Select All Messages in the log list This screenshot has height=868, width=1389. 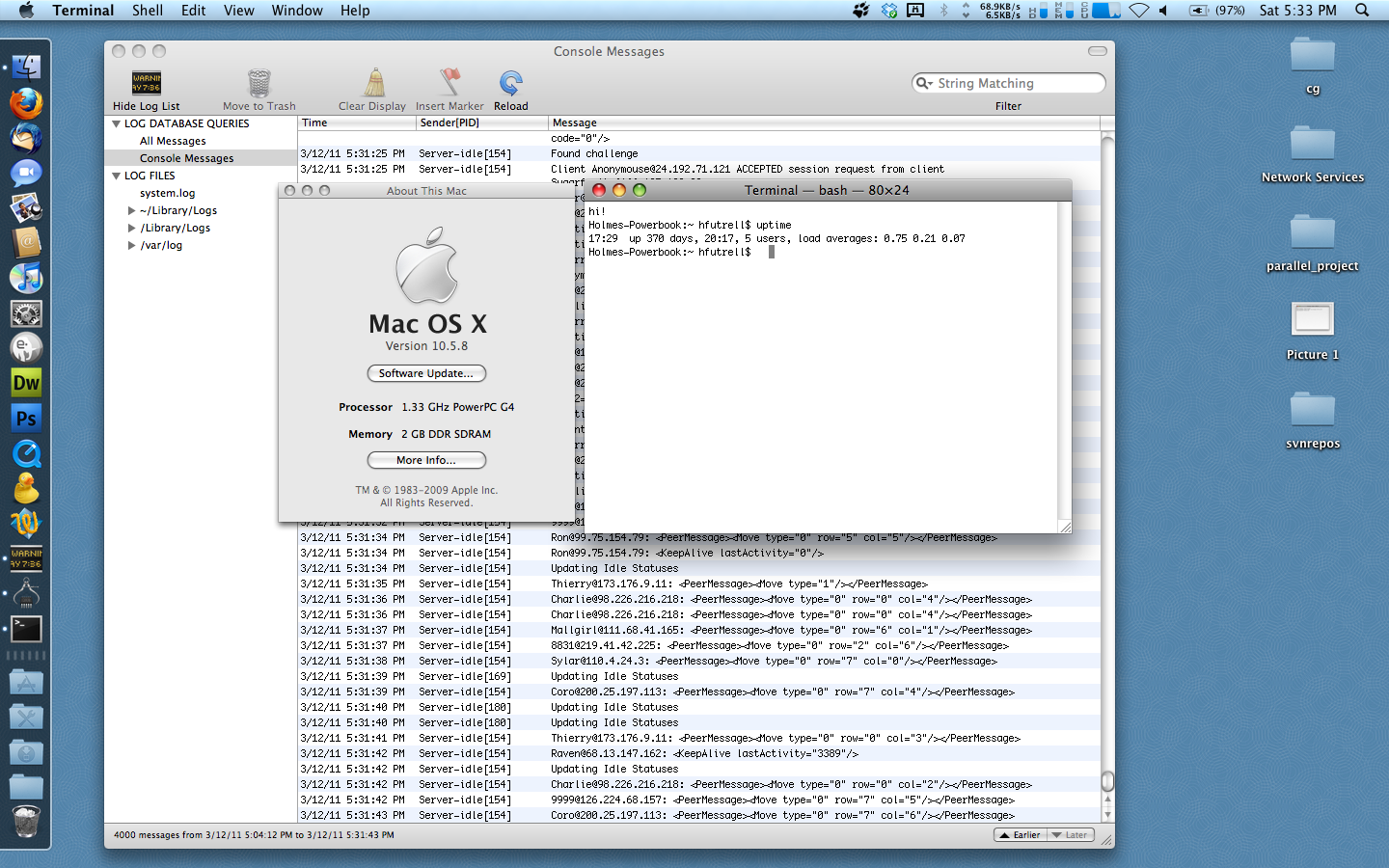(x=173, y=141)
